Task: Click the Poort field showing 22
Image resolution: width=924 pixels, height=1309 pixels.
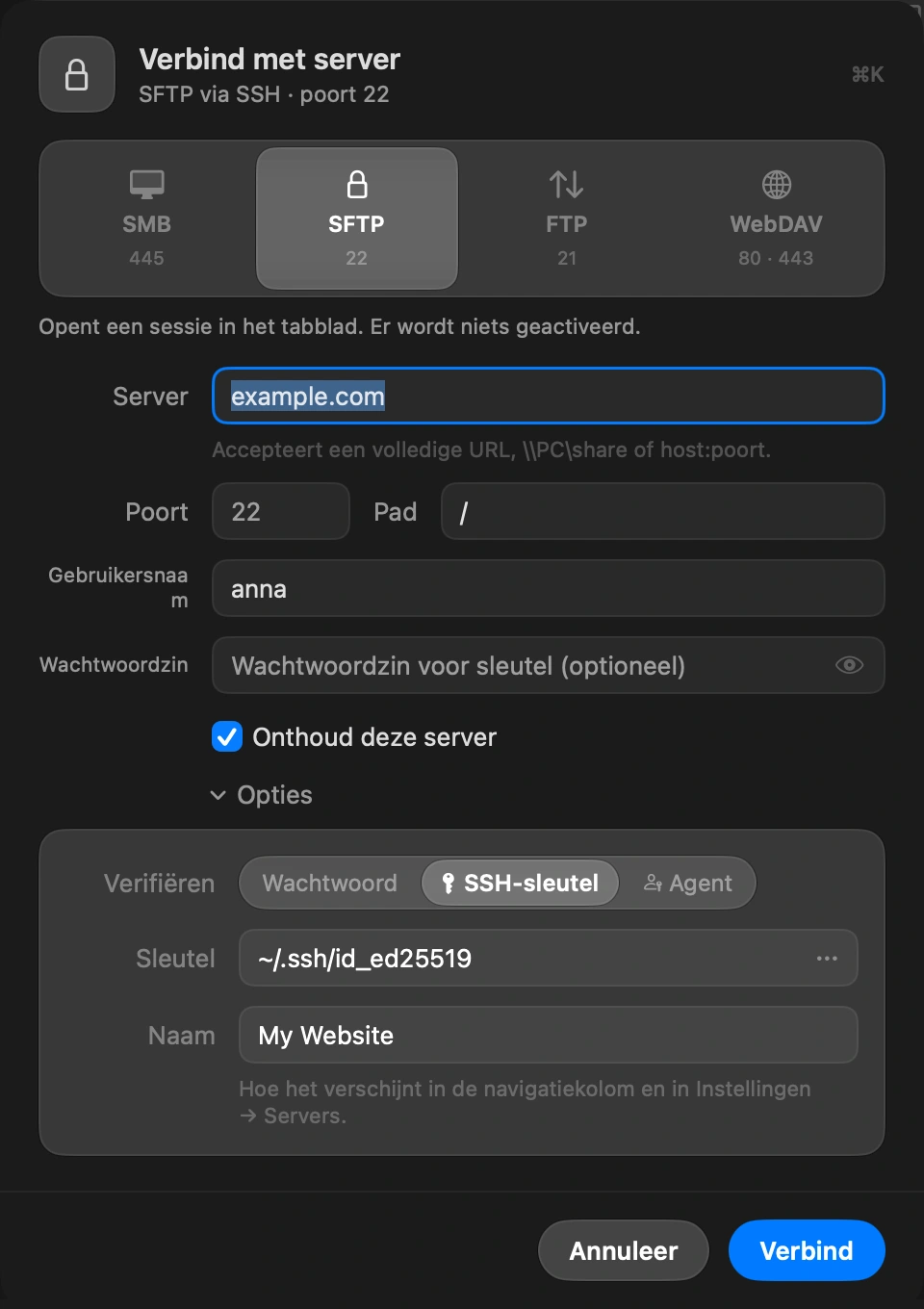Action: [281, 511]
